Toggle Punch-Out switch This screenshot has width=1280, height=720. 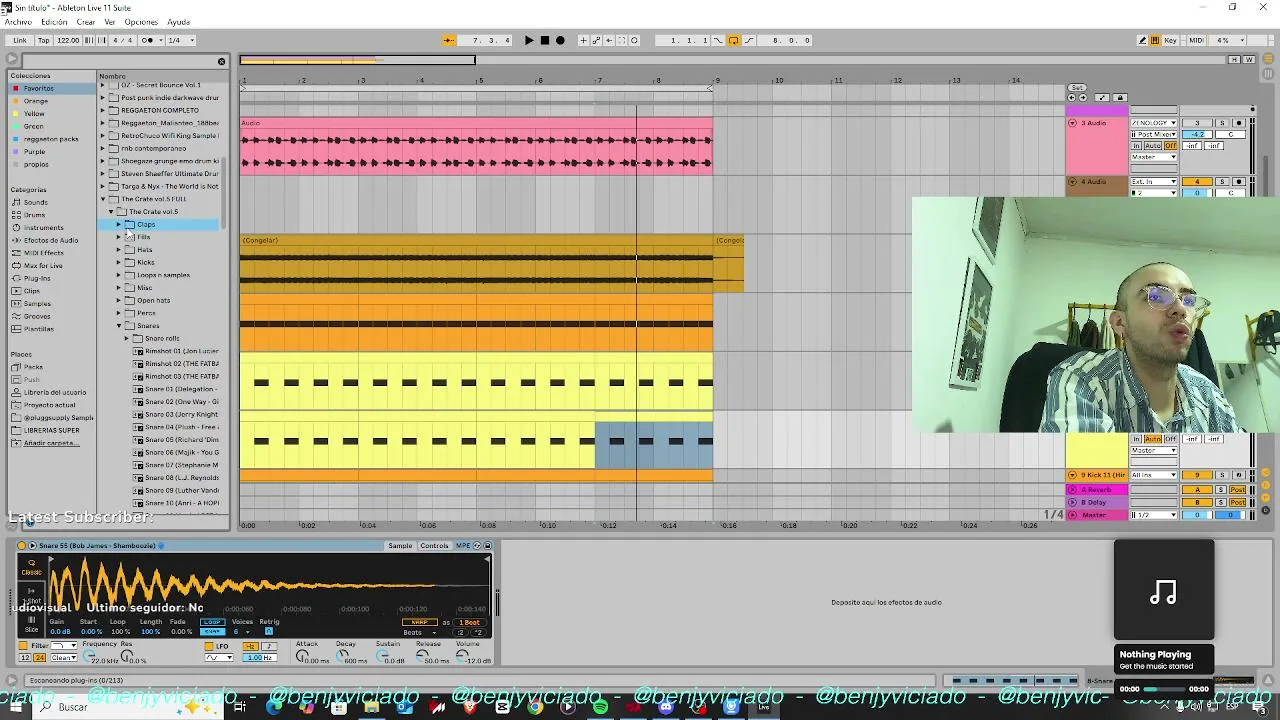pyautogui.click(x=749, y=40)
